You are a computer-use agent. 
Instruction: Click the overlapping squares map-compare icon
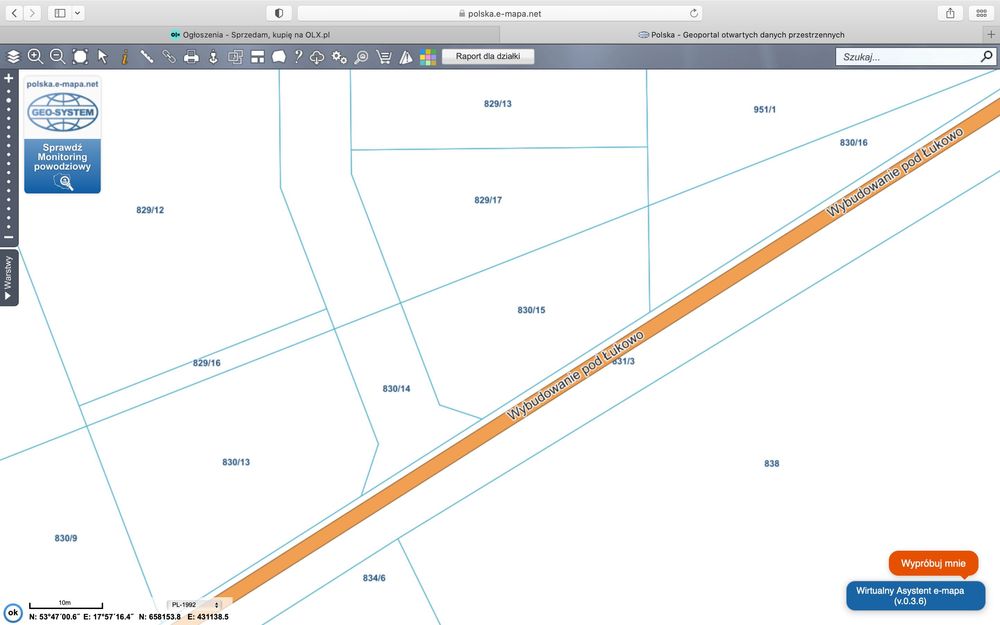point(235,57)
